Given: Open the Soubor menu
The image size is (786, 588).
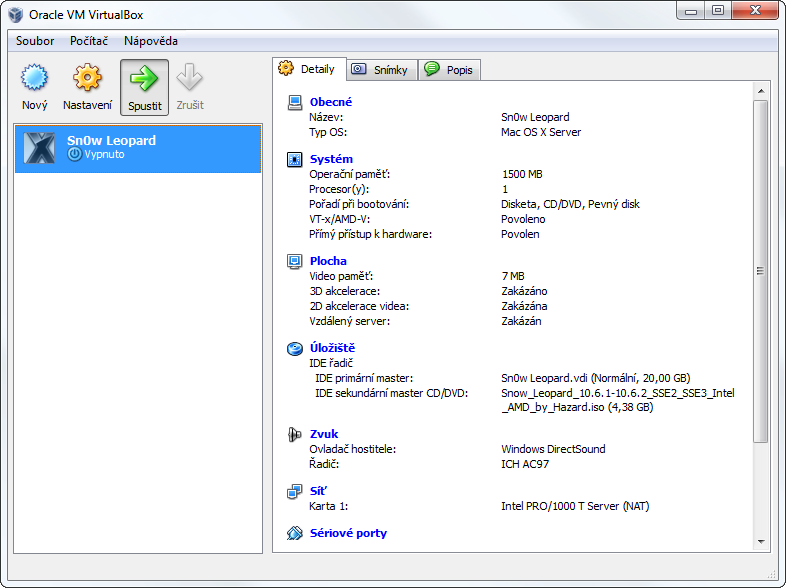Looking at the screenshot, I should pos(35,41).
